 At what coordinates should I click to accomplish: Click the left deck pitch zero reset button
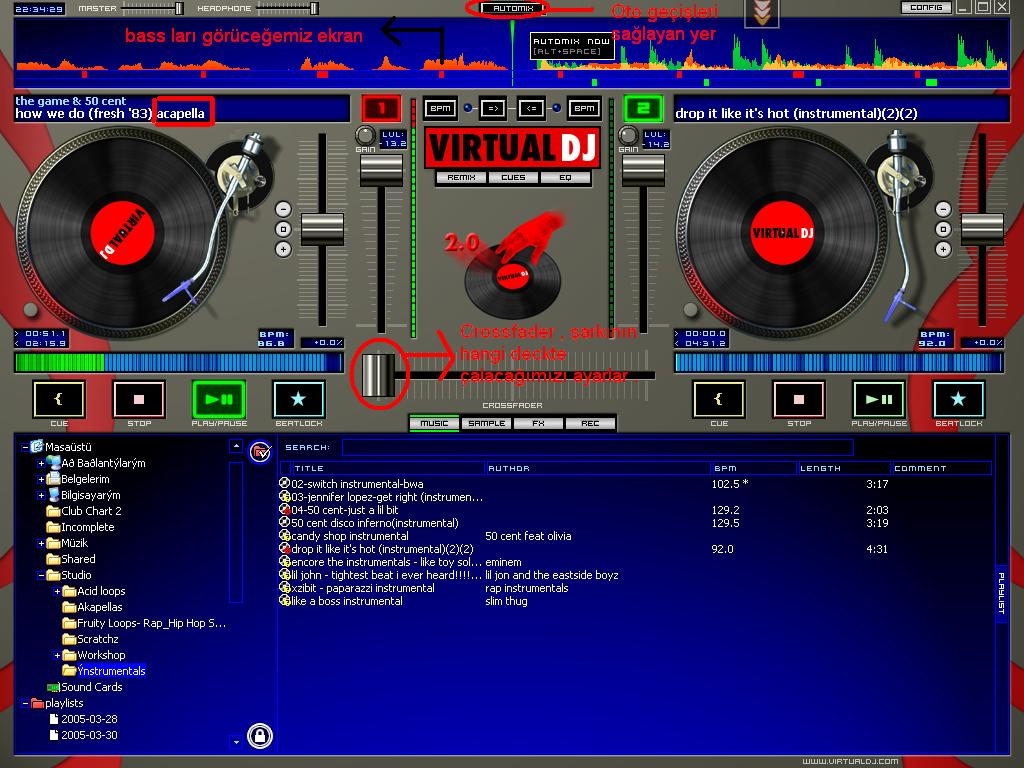283,229
